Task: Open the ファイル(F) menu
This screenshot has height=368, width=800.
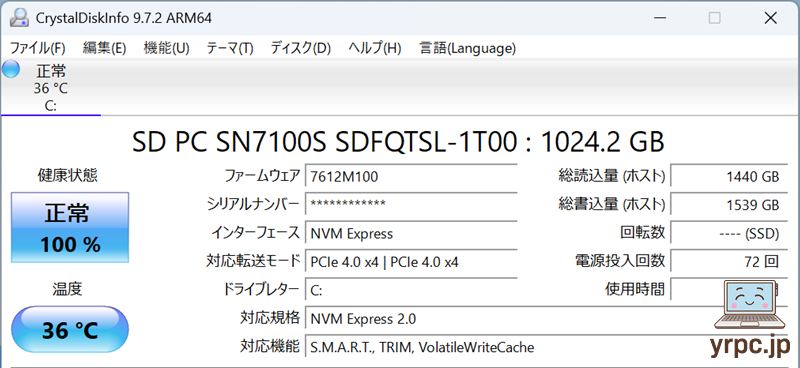Action: tap(38, 48)
